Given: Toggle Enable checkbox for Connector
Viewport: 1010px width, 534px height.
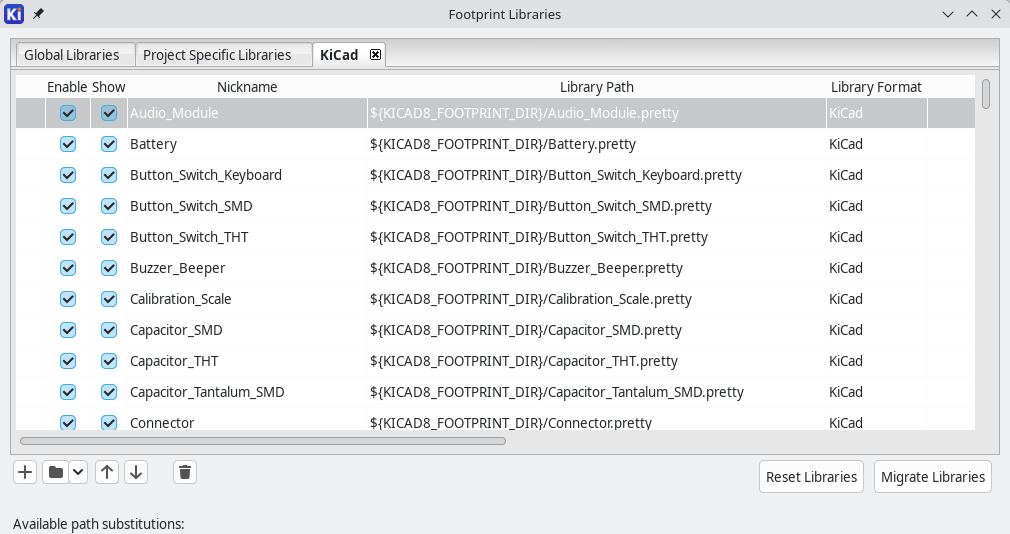Looking at the screenshot, I should pyautogui.click(x=68, y=422).
